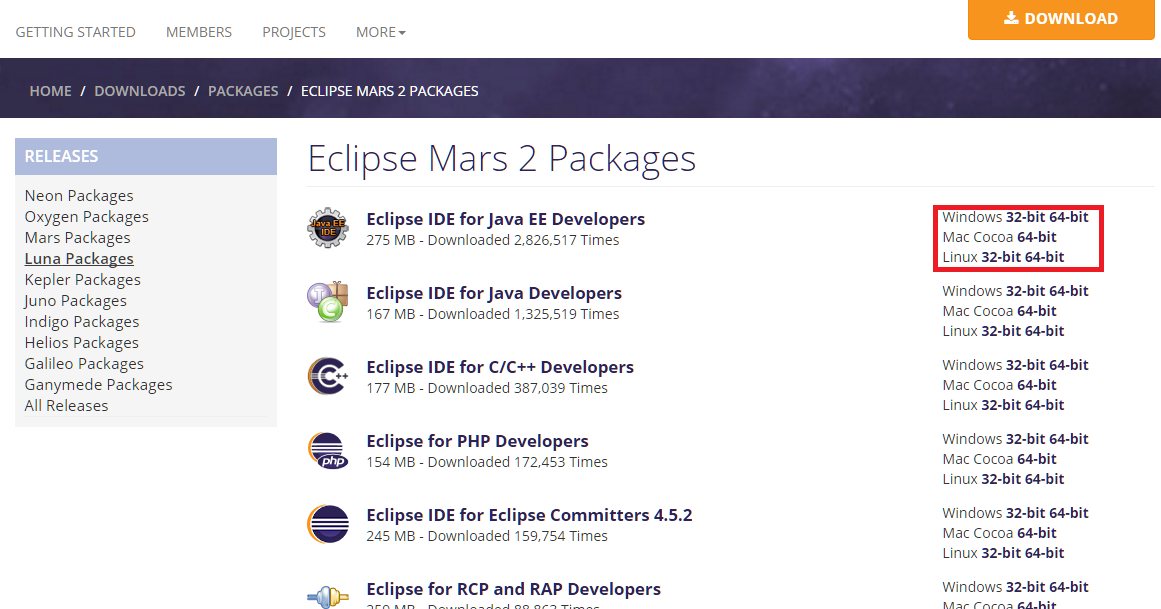Image resolution: width=1161 pixels, height=609 pixels.
Task: Open Kepler Packages release link
Action: point(83,279)
